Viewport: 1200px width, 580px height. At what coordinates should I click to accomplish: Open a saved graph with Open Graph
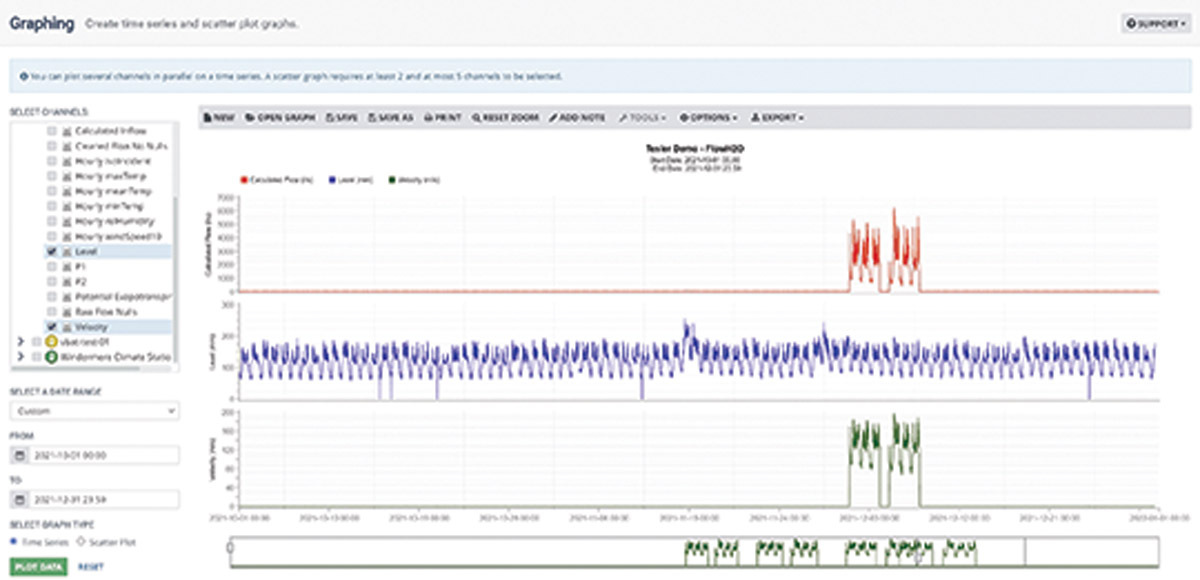[x=279, y=117]
